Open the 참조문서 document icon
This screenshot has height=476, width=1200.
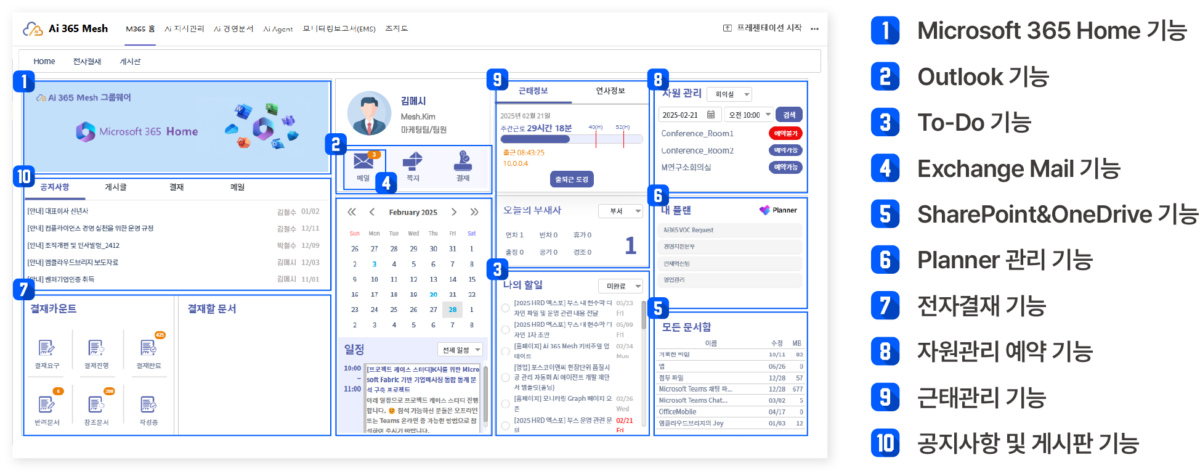tap(96, 403)
